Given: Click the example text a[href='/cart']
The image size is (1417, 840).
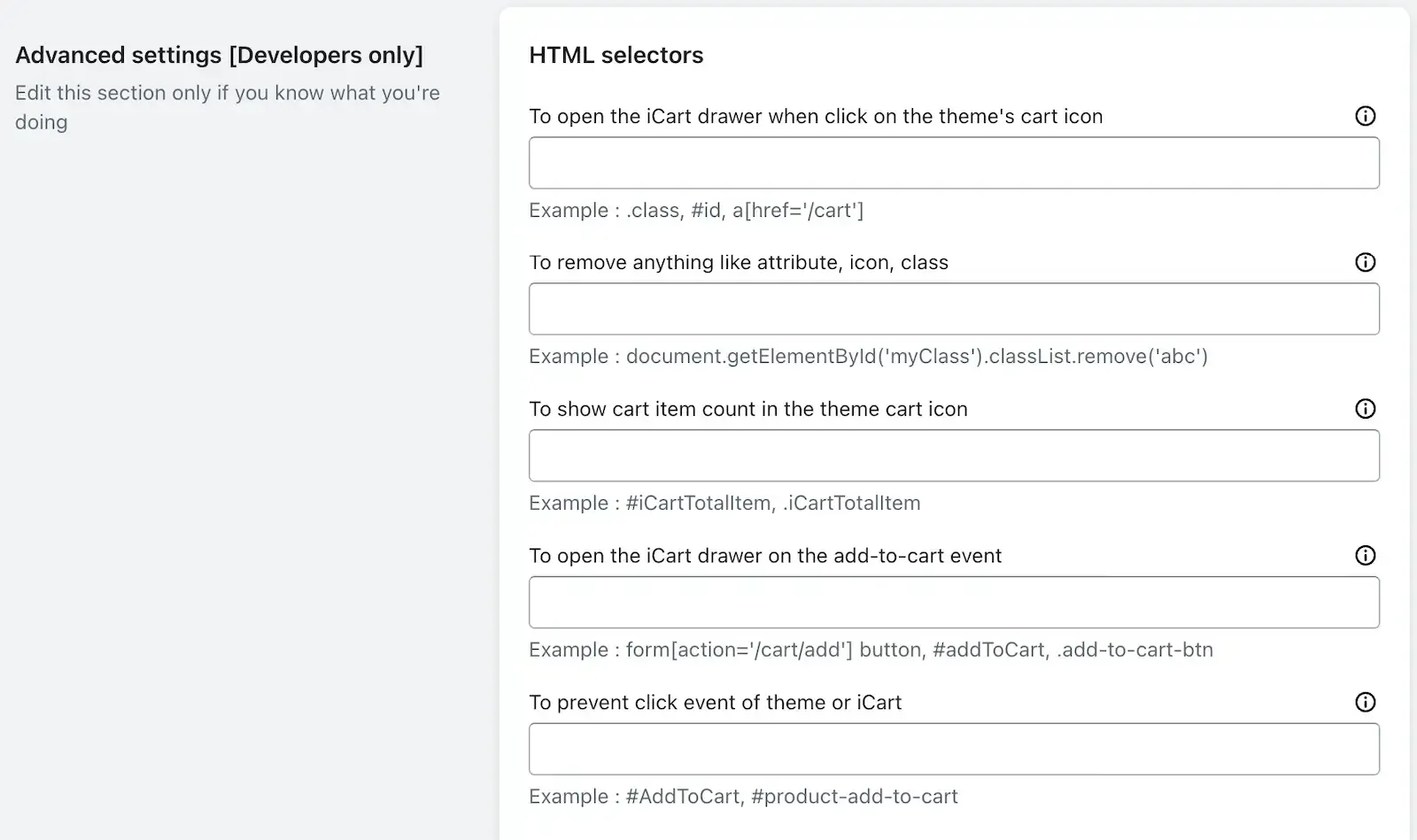Looking at the screenshot, I should point(798,211).
